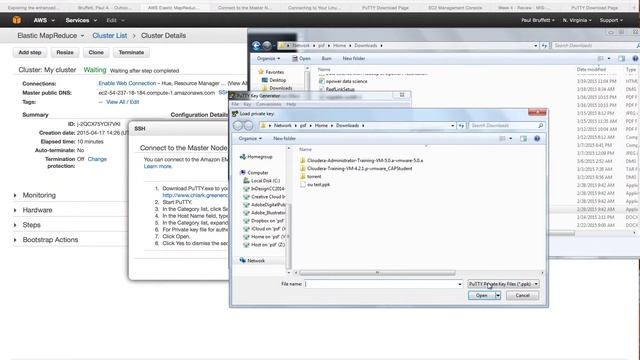Select Network in dialog sidebar
This screenshot has width=640, height=360.
(x=252, y=260)
